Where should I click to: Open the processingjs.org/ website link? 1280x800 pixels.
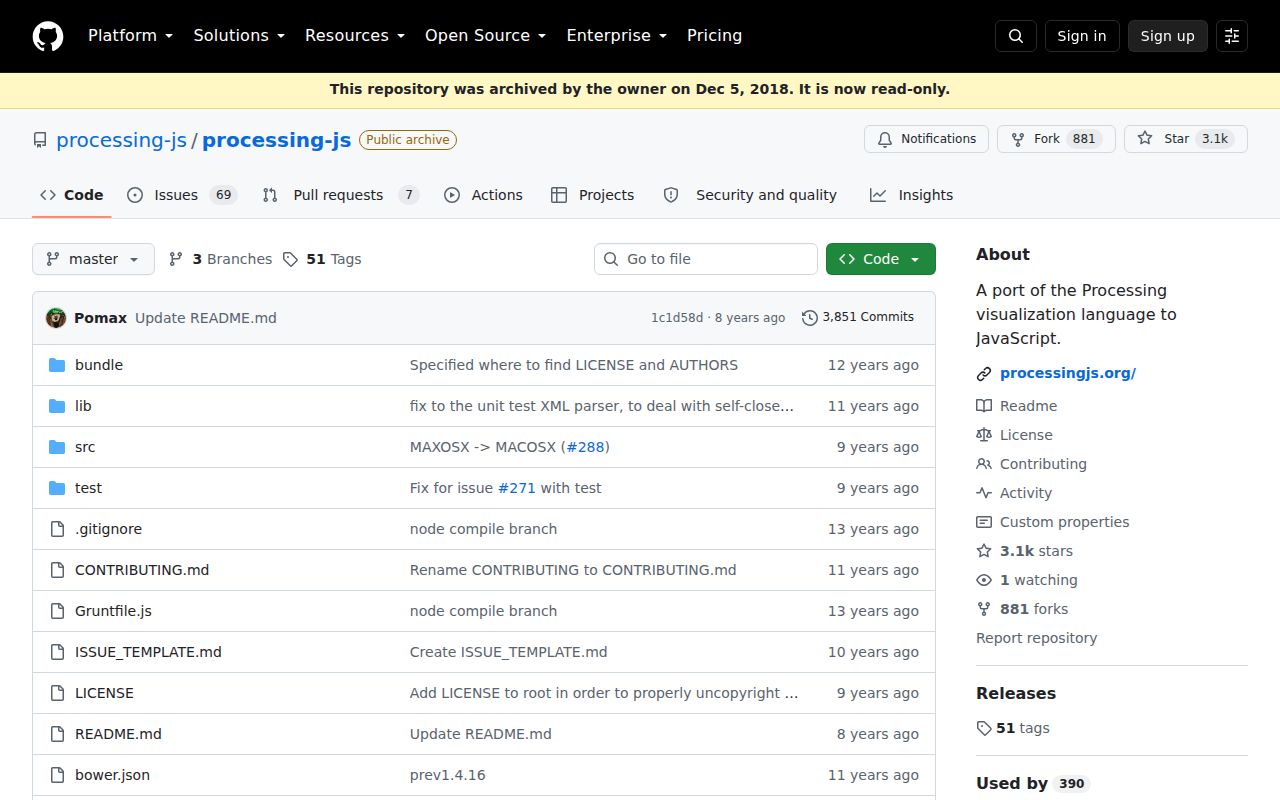(x=1068, y=374)
